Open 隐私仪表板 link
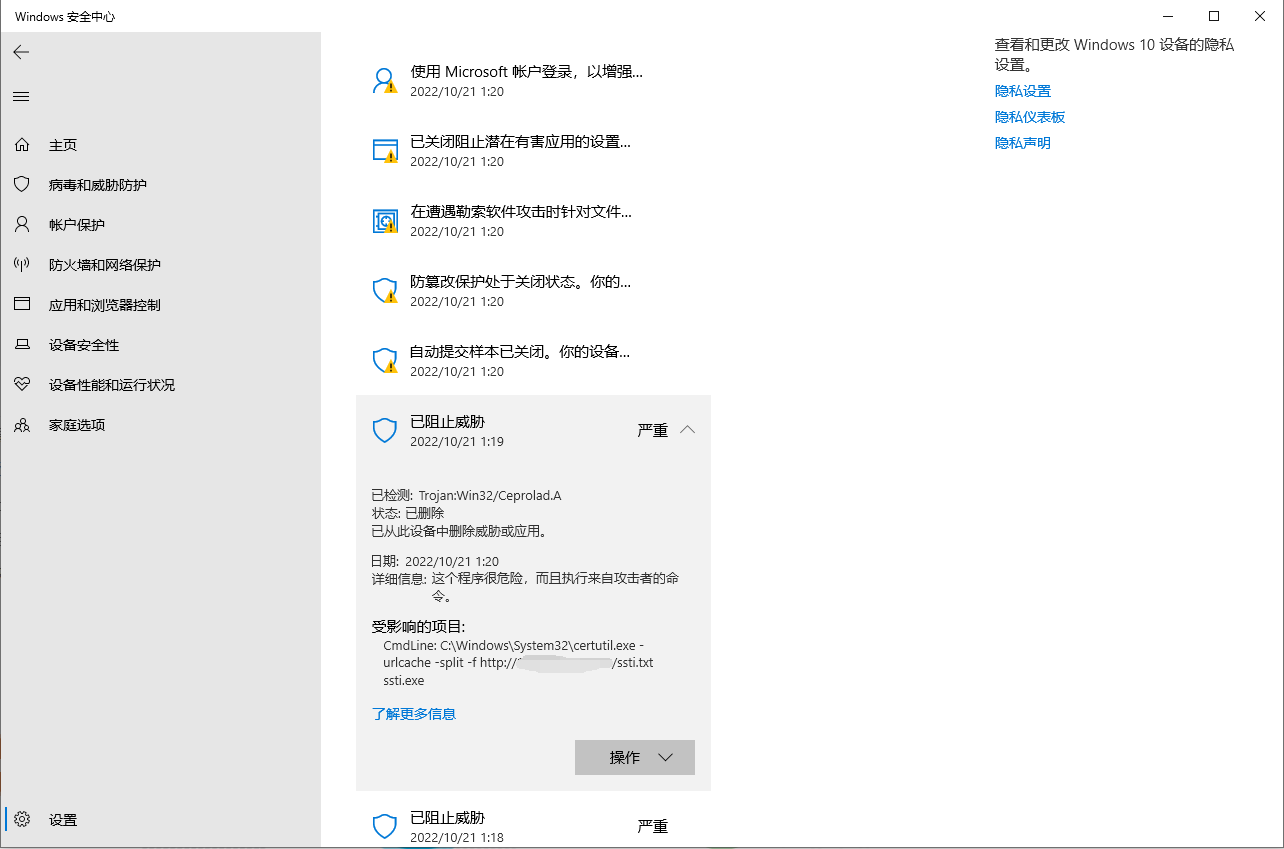1284x849 pixels. click(x=1030, y=117)
